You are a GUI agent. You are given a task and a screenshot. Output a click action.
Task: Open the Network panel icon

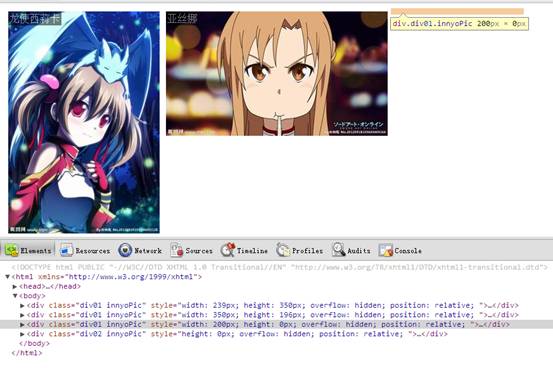(x=125, y=250)
